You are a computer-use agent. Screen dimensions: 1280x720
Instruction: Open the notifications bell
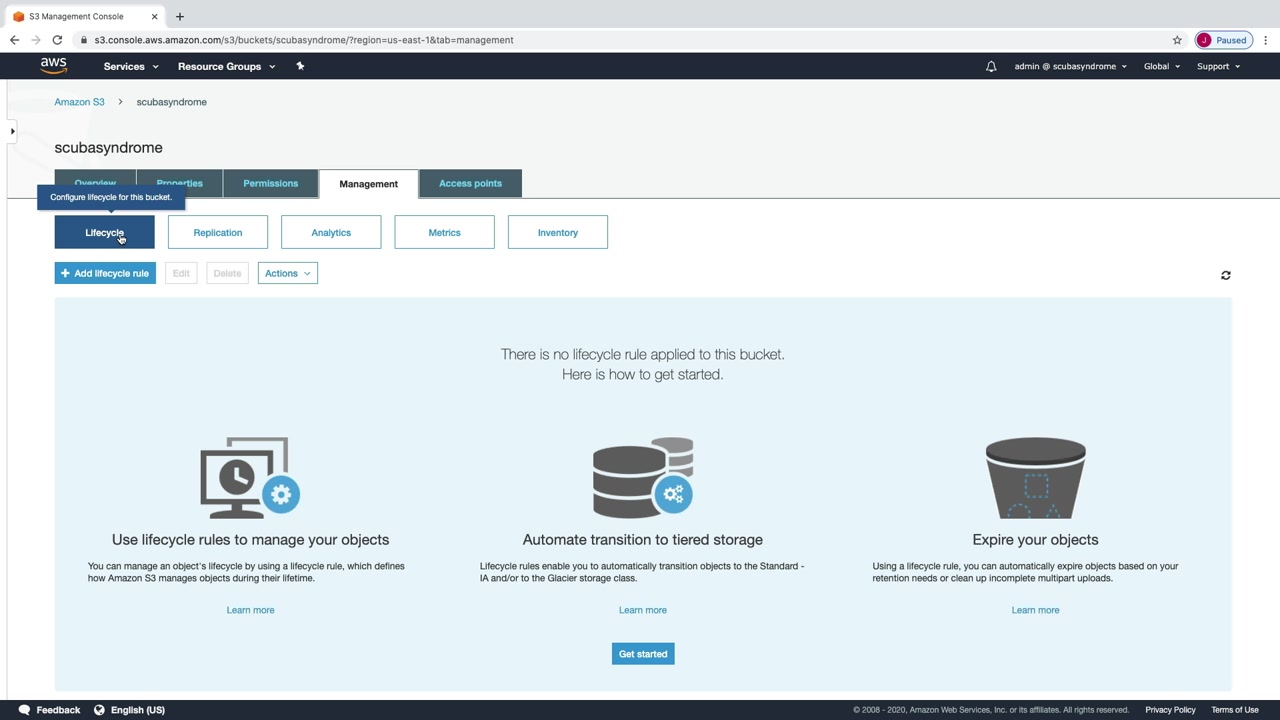coord(991,66)
